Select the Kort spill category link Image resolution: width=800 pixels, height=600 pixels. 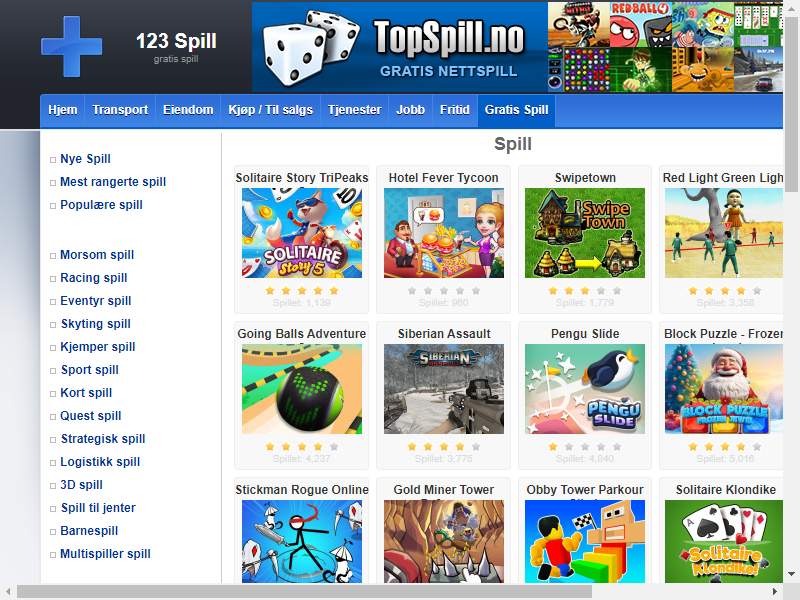coord(86,393)
